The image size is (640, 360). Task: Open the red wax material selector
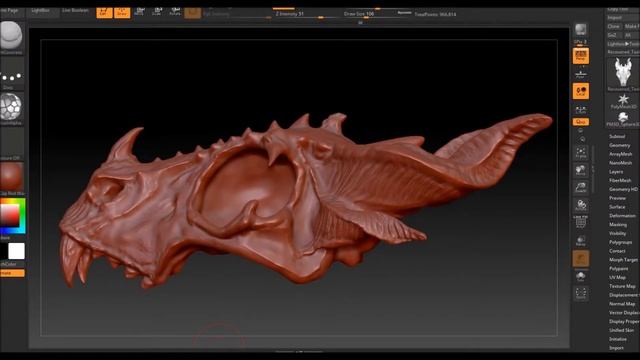pos(11,177)
